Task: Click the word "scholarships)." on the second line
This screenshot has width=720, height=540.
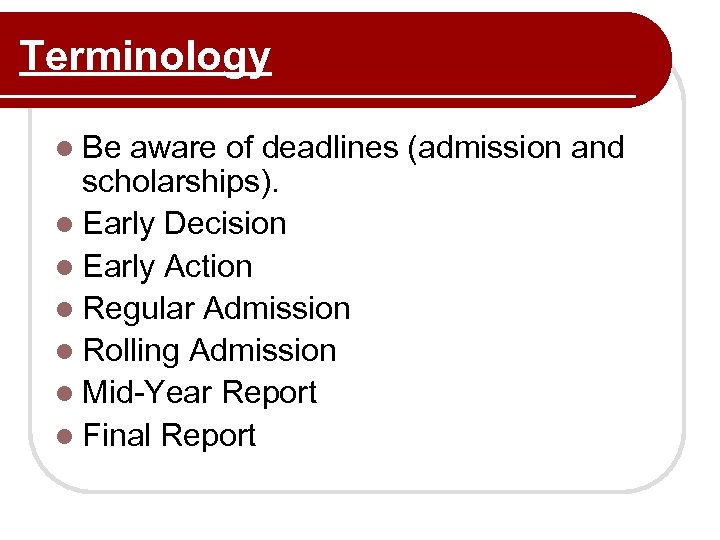Action: pos(182,182)
